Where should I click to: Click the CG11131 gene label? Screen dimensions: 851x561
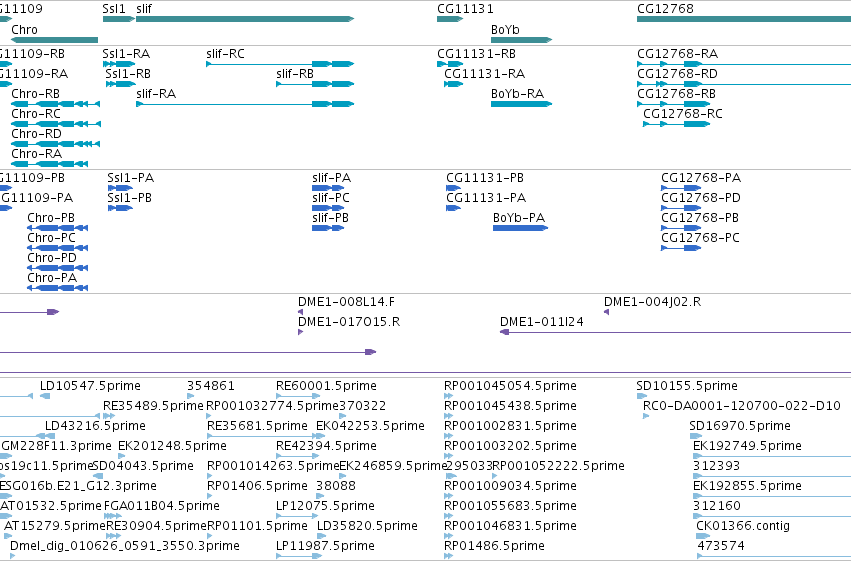[466, 9]
